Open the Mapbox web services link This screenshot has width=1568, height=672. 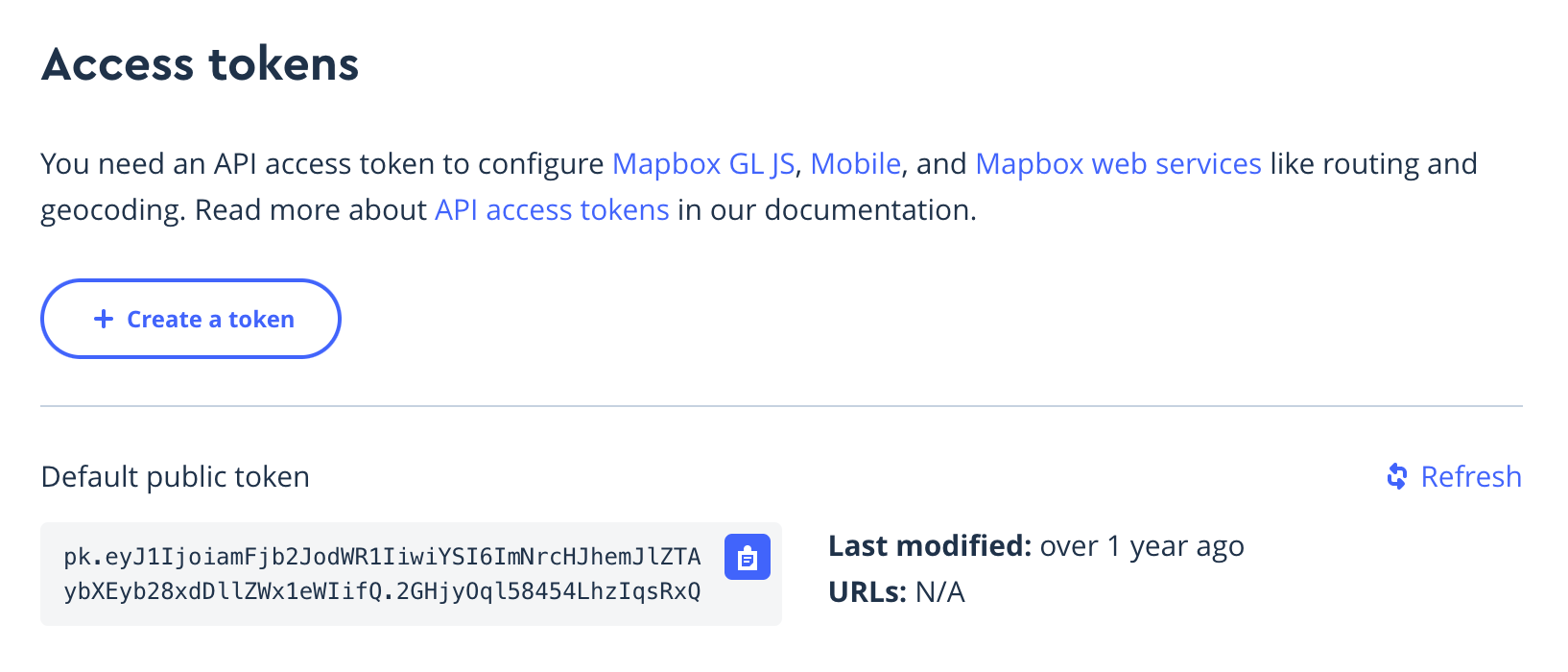(1118, 163)
